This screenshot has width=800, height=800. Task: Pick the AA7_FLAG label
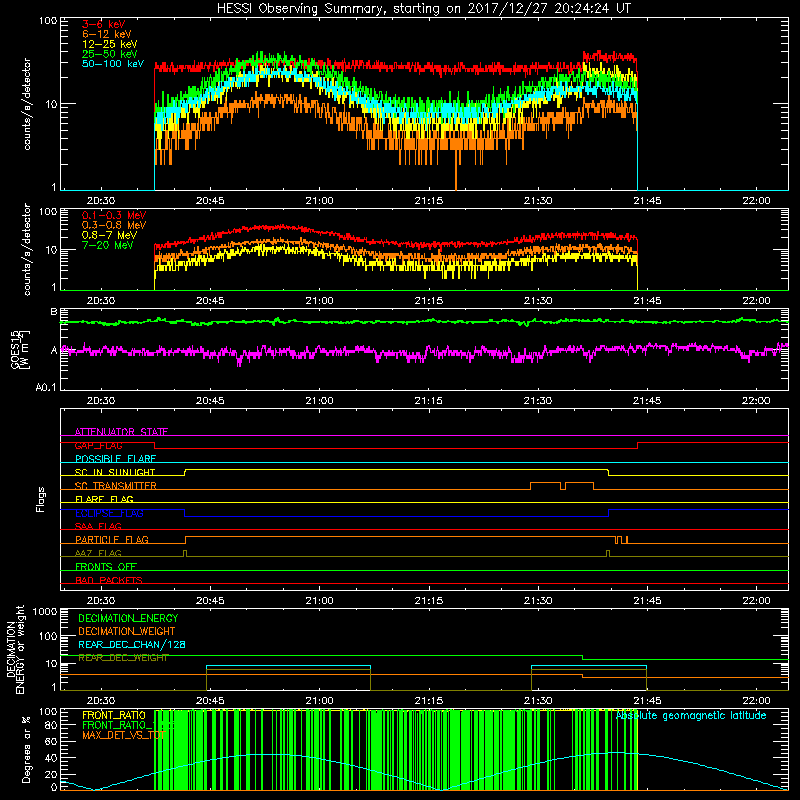(x=98, y=554)
